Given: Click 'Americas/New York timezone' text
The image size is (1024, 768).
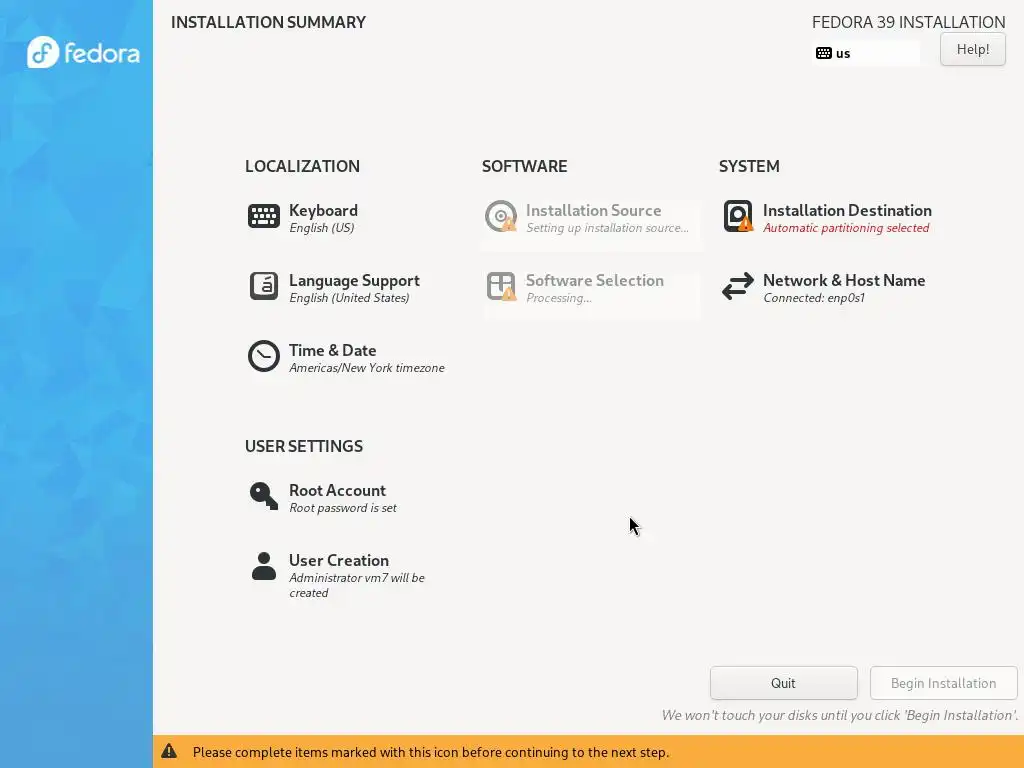Looking at the screenshot, I should point(366,368).
